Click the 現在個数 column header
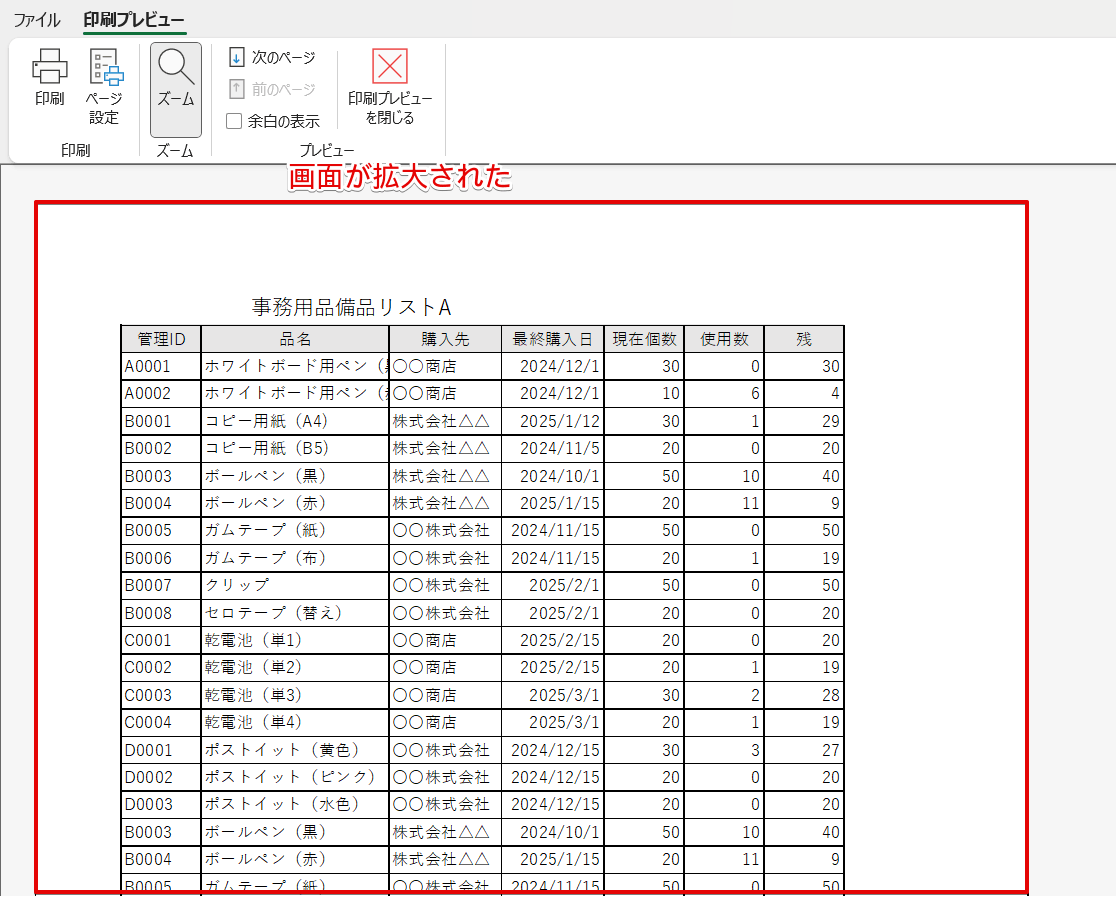The height and width of the screenshot is (898, 1116). pos(644,339)
